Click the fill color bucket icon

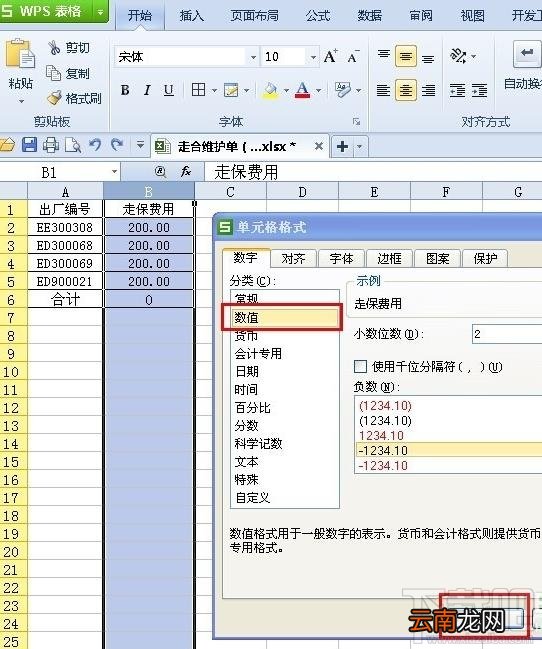click(270, 90)
